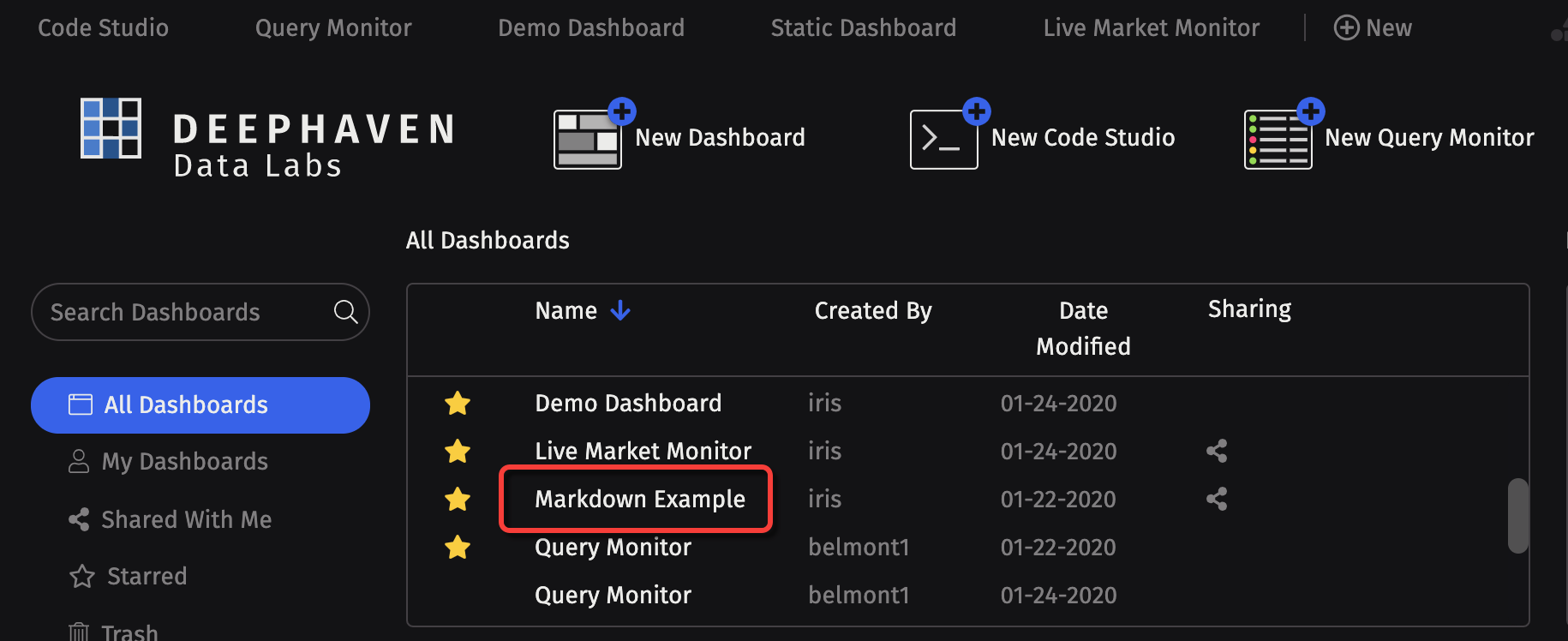
Task: Click 'iris' in Demo Dashboard row
Action: click(824, 403)
